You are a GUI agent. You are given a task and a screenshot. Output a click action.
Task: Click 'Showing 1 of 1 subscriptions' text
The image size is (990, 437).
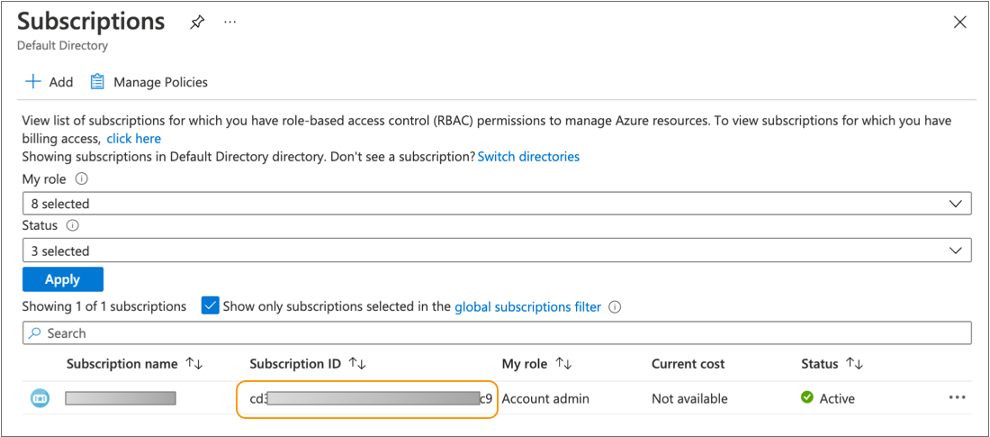click(x=104, y=307)
